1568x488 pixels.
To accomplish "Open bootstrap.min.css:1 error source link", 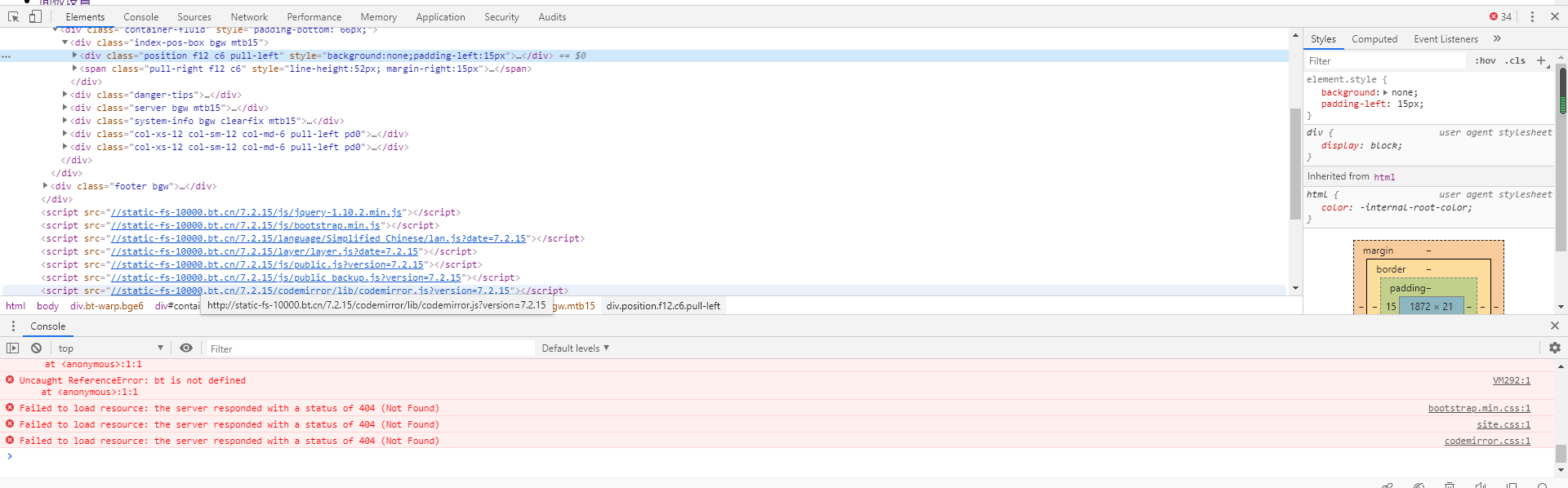I will tap(1479, 408).
